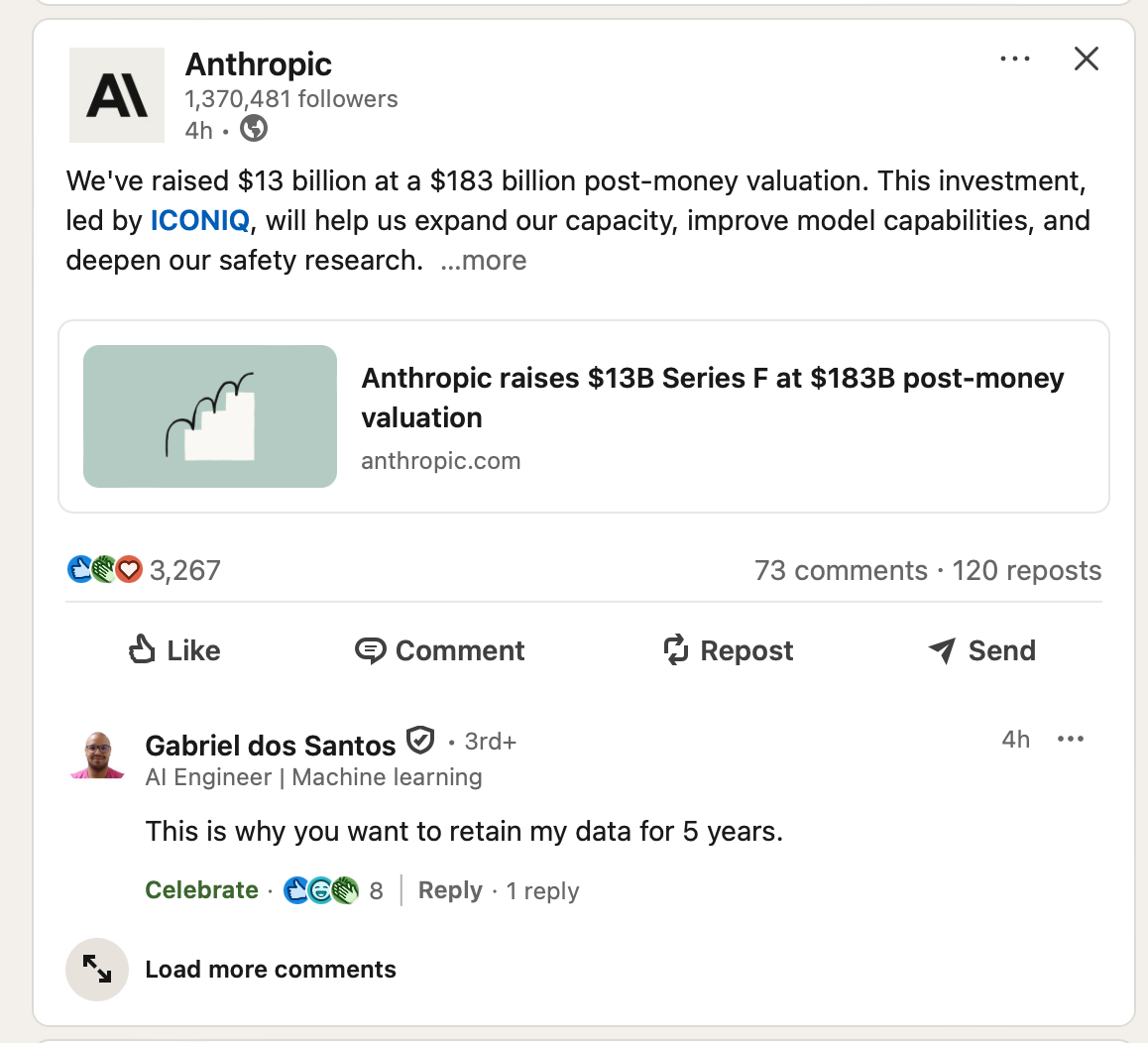Screen dimensions: 1148x1043
Task: Open Gabriel dos Santos's profile photo
Action: point(97,755)
